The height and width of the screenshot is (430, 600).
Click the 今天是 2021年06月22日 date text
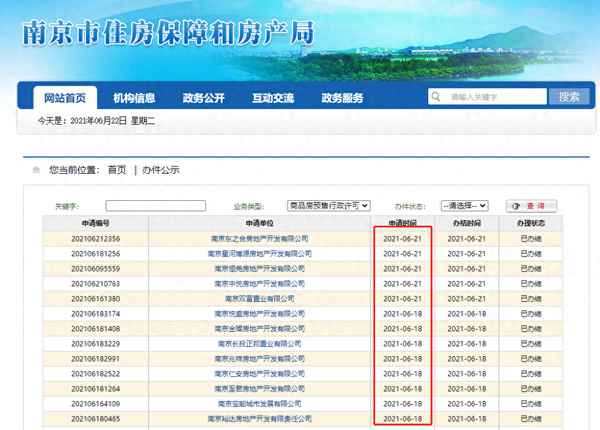(x=96, y=121)
